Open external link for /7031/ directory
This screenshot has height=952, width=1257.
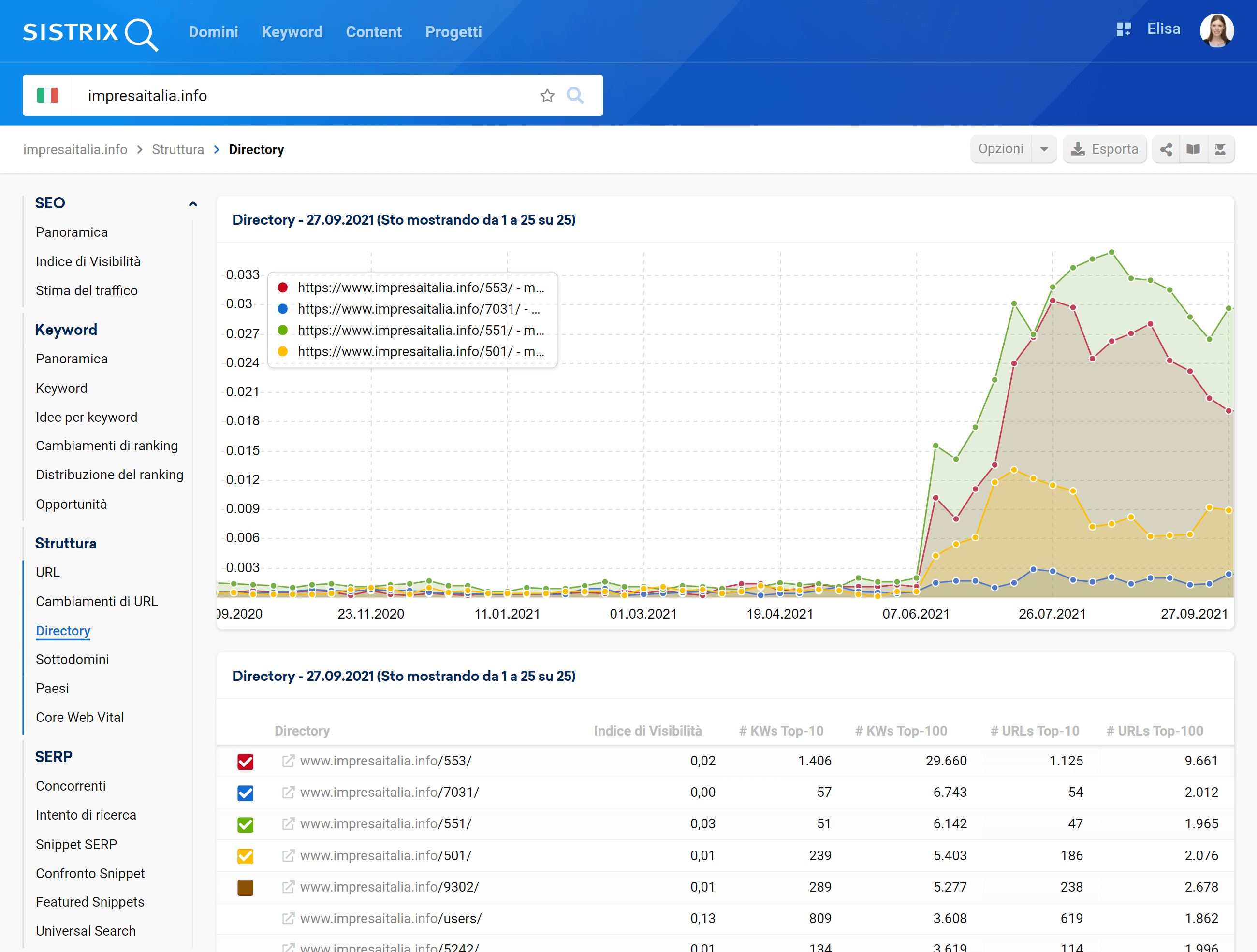coord(288,792)
